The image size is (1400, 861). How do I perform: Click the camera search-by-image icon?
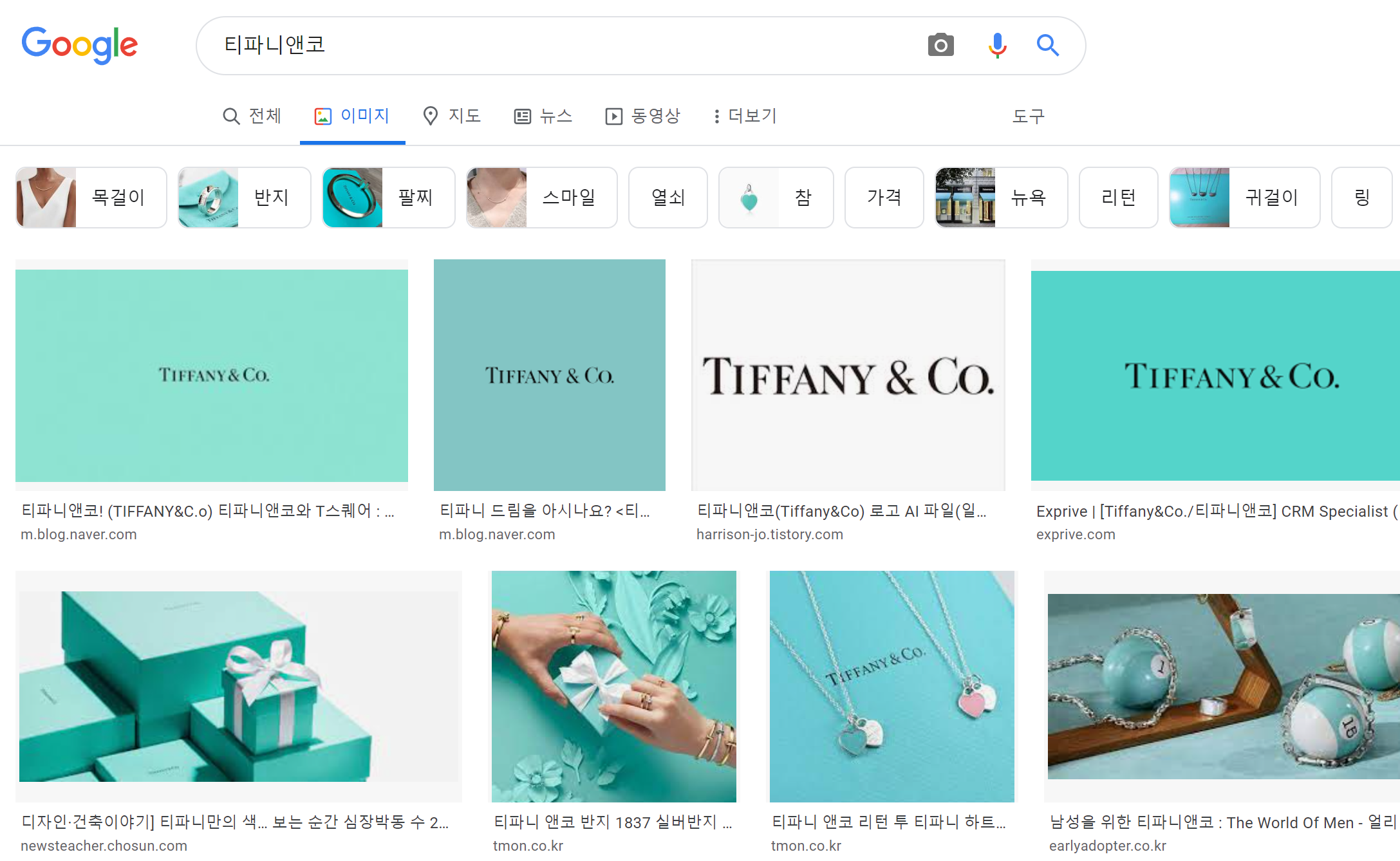click(x=940, y=45)
